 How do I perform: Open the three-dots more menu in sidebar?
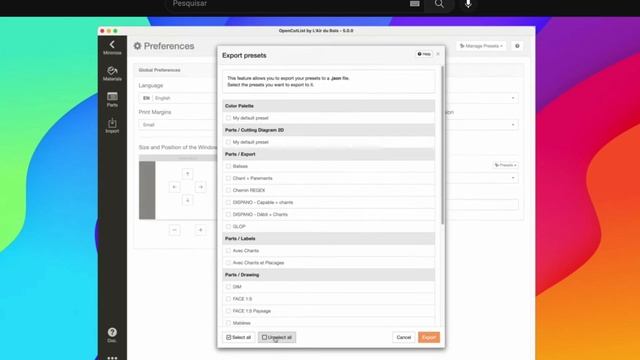tap(112, 358)
